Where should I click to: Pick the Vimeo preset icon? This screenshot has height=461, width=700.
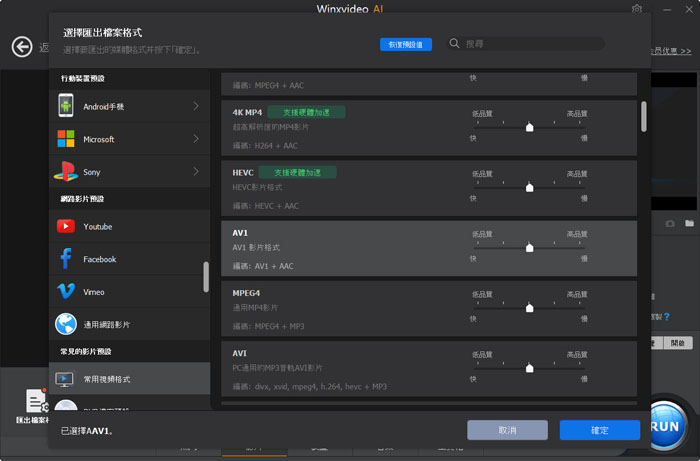point(66,291)
